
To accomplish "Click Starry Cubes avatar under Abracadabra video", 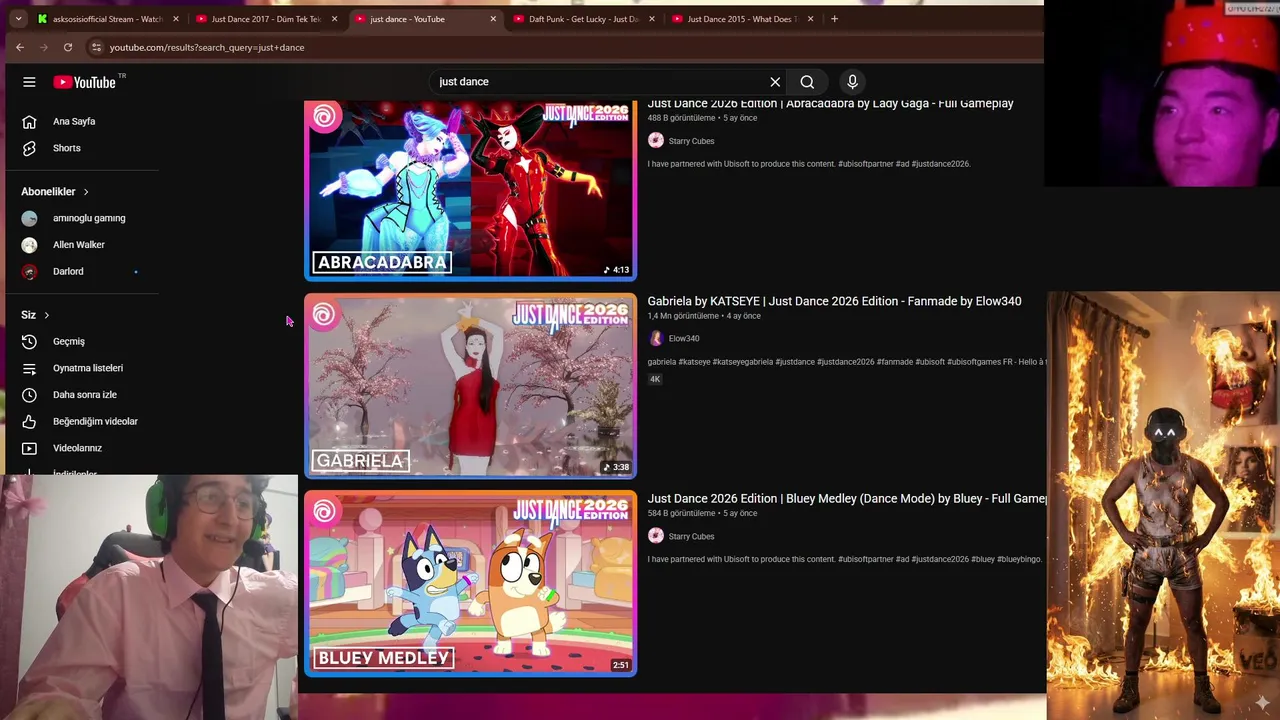I will pyautogui.click(x=656, y=141).
